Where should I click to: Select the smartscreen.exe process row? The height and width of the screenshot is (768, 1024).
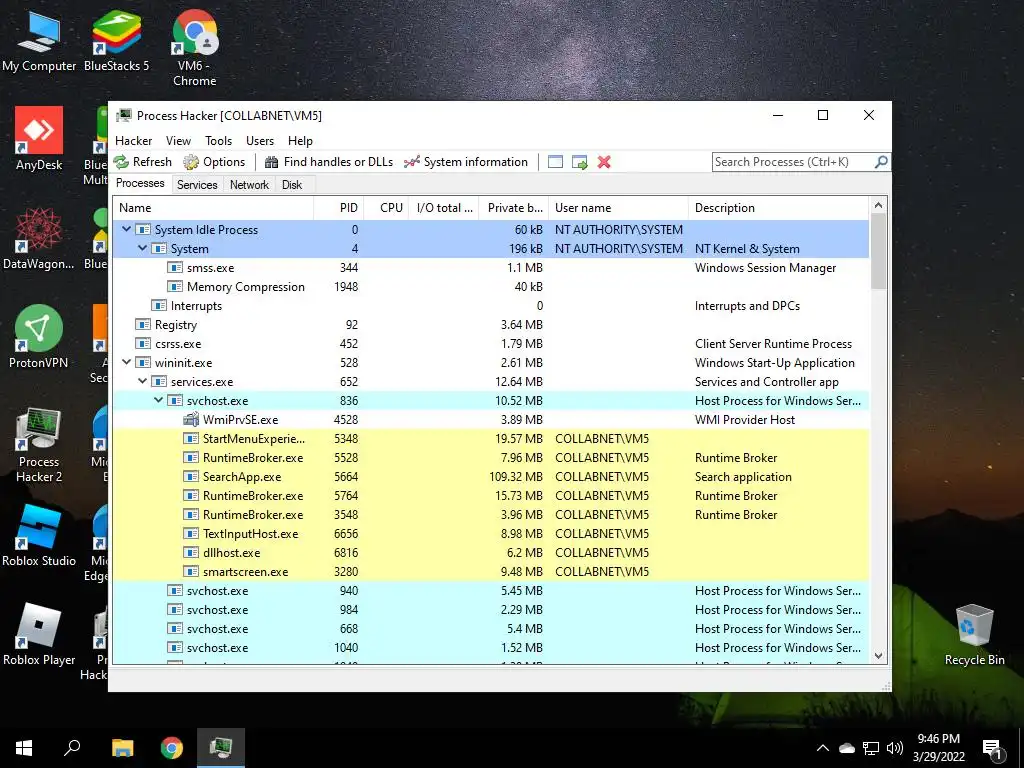coord(491,571)
